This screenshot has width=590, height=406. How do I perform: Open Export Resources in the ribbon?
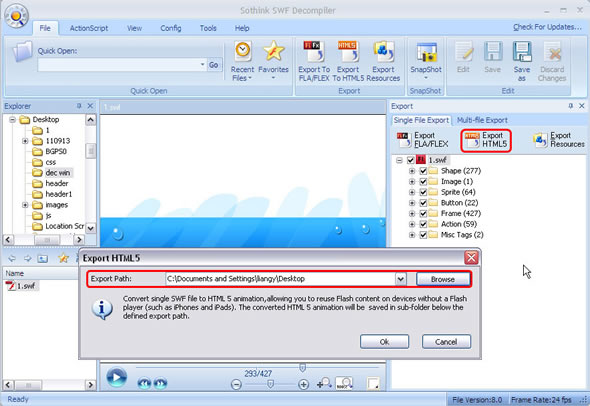383,52
